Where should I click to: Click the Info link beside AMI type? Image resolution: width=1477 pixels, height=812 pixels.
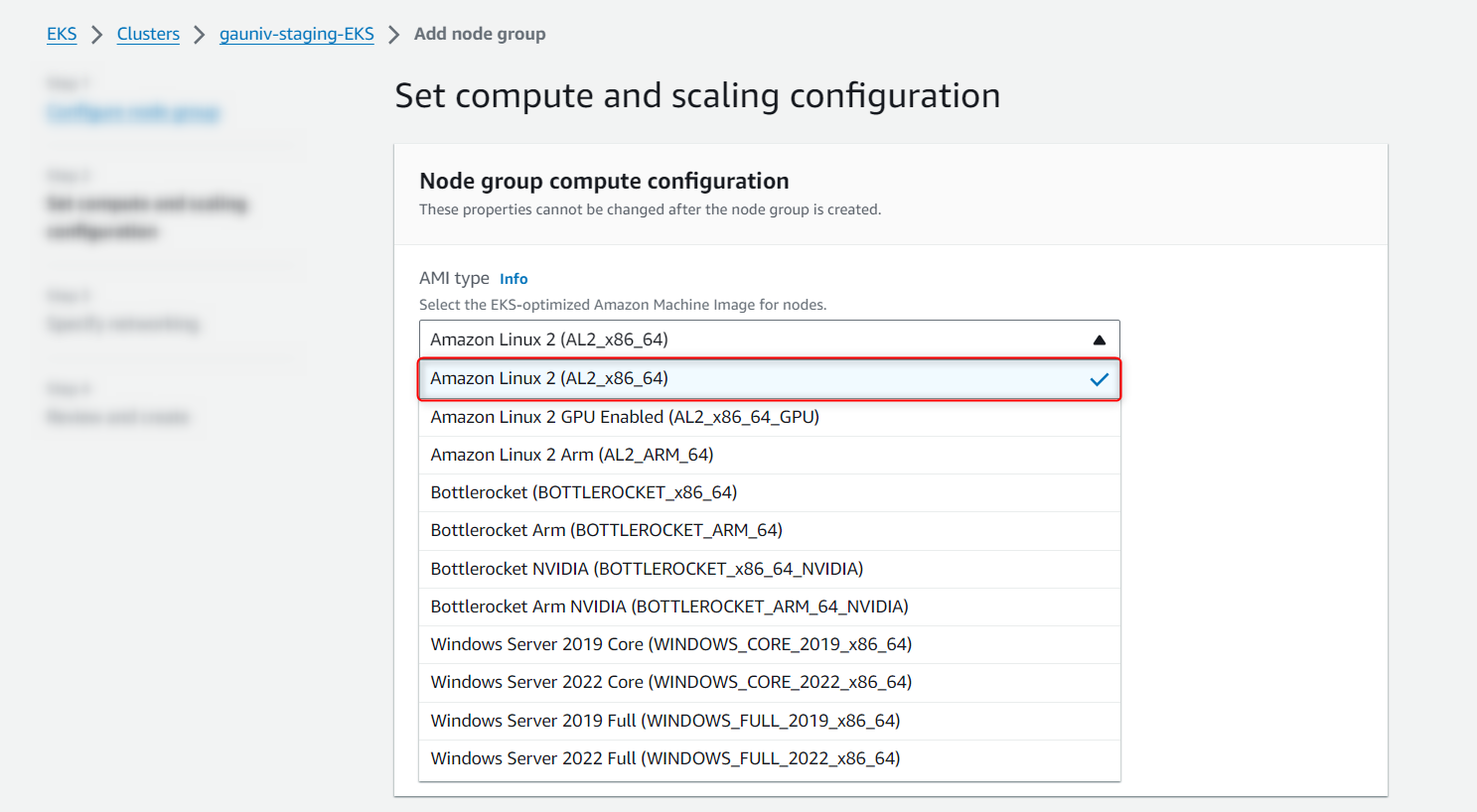[x=513, y=279]
